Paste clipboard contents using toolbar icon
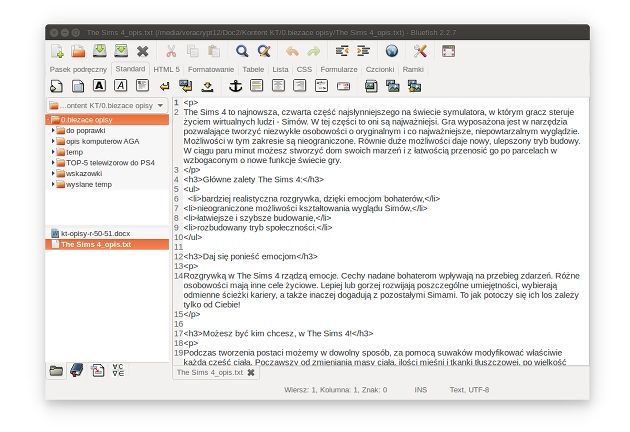 click(214, 51)
